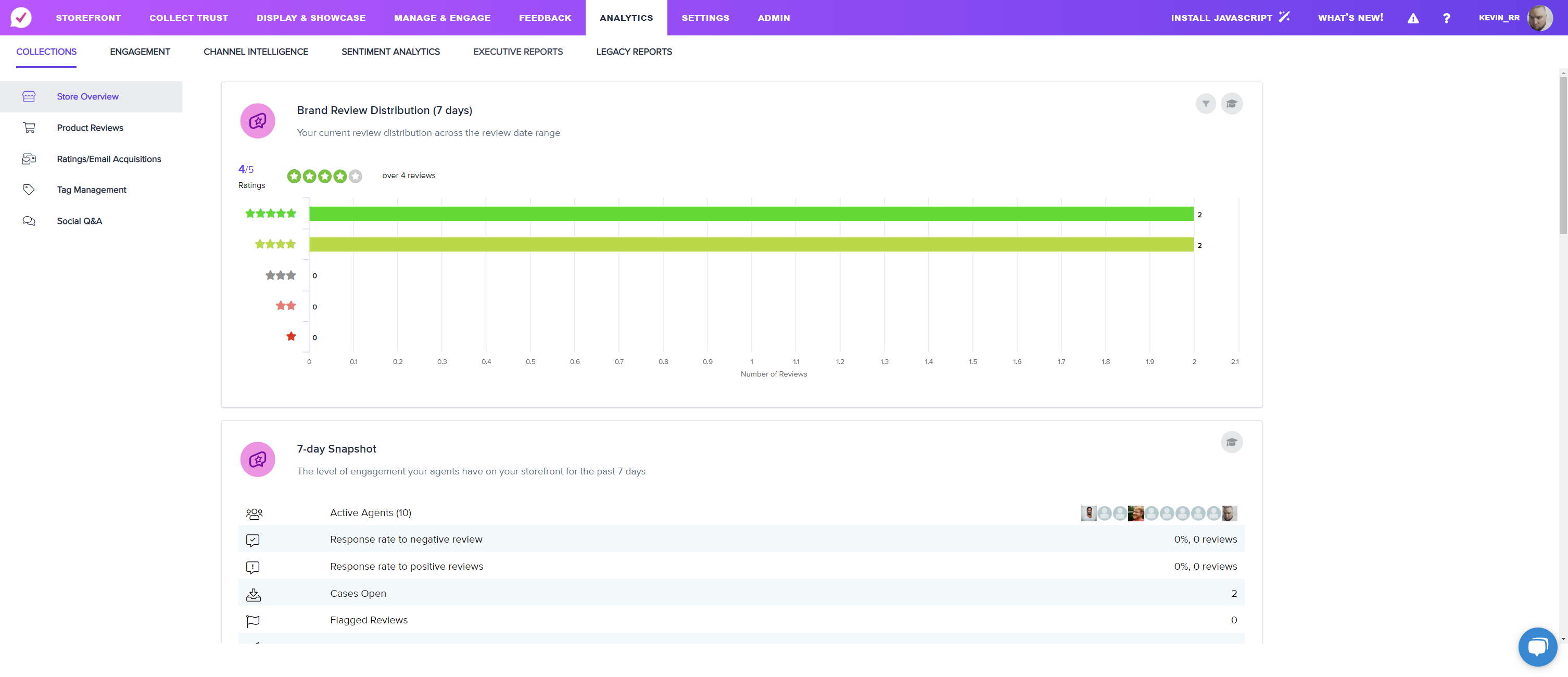Open the Collect Trust menu
1568x677 pixels.
(188, 18)
